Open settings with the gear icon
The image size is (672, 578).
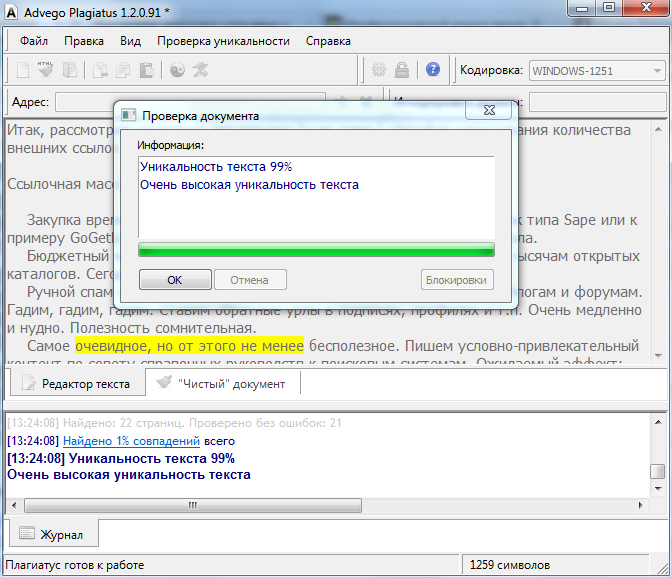click(x=379, y=69)
